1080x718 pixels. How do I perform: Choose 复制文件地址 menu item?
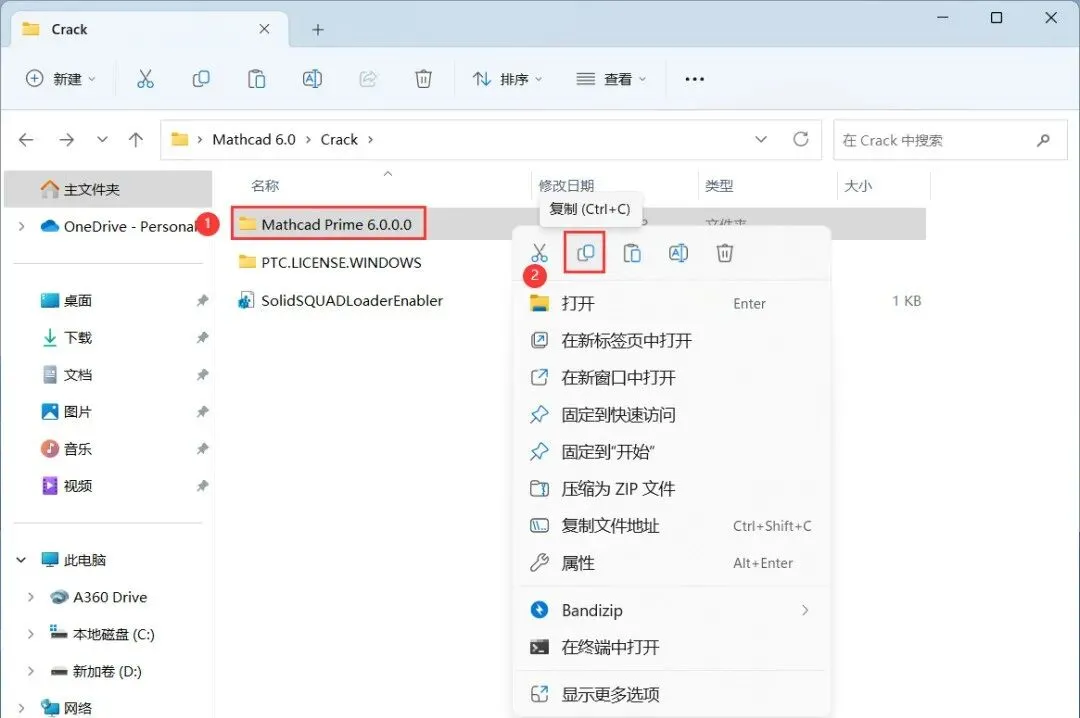tap(672, 526)
